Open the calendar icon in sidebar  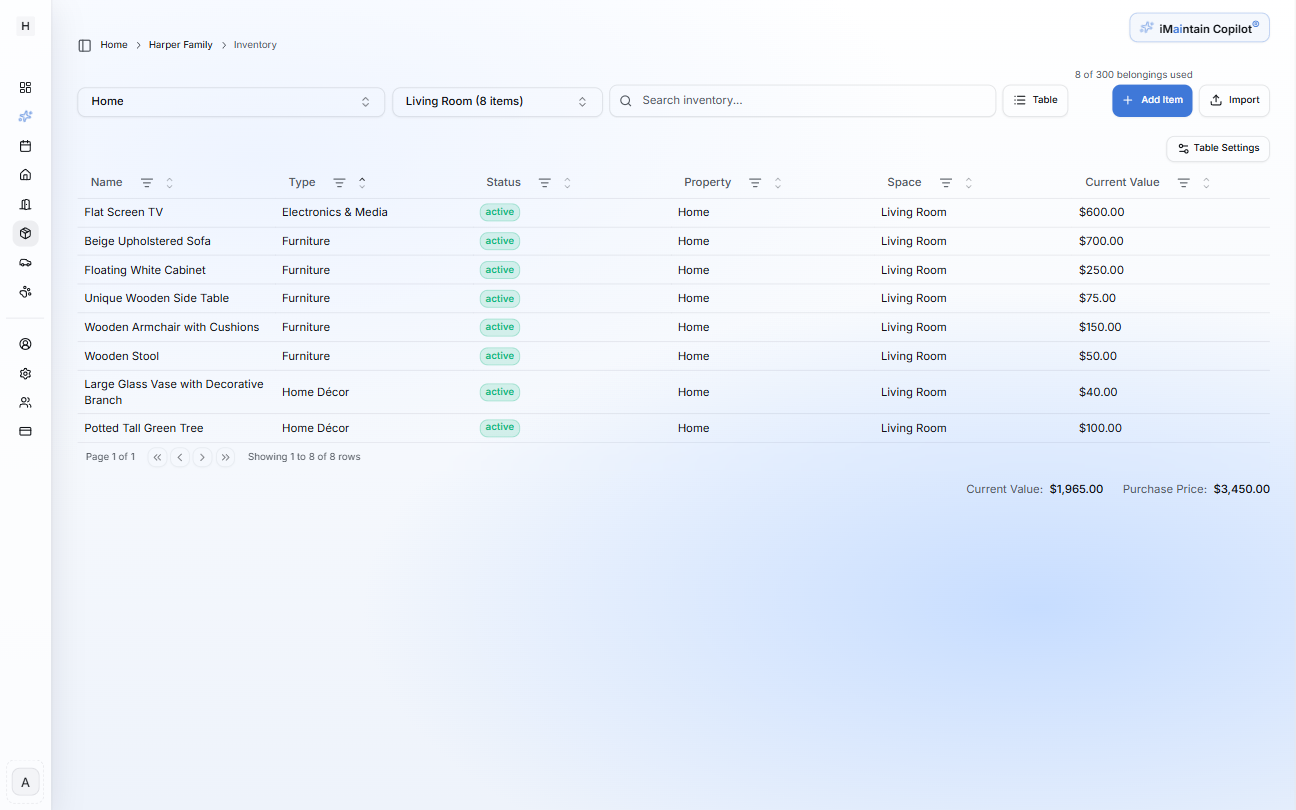click(x=25, y=145)
